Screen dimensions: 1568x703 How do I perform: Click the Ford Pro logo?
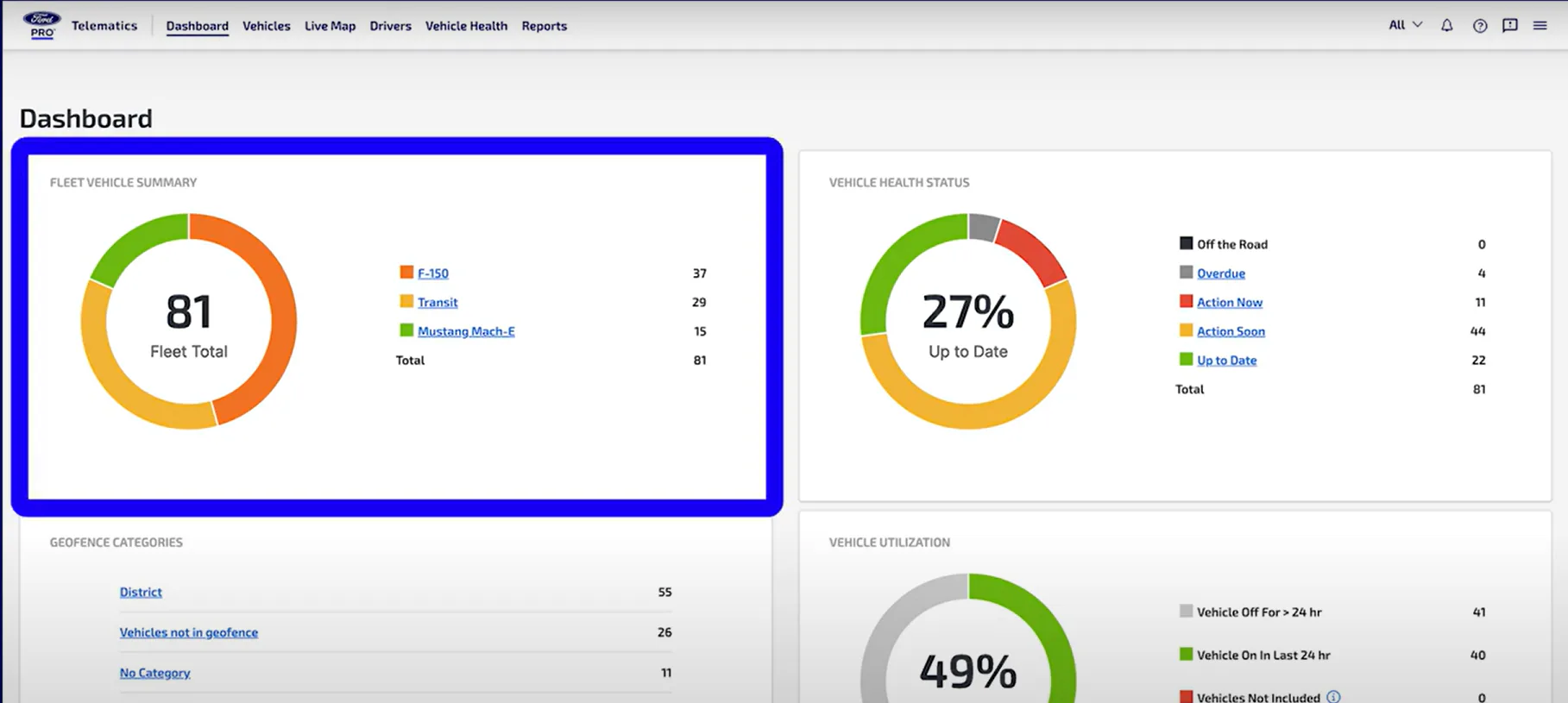point(41,25)
